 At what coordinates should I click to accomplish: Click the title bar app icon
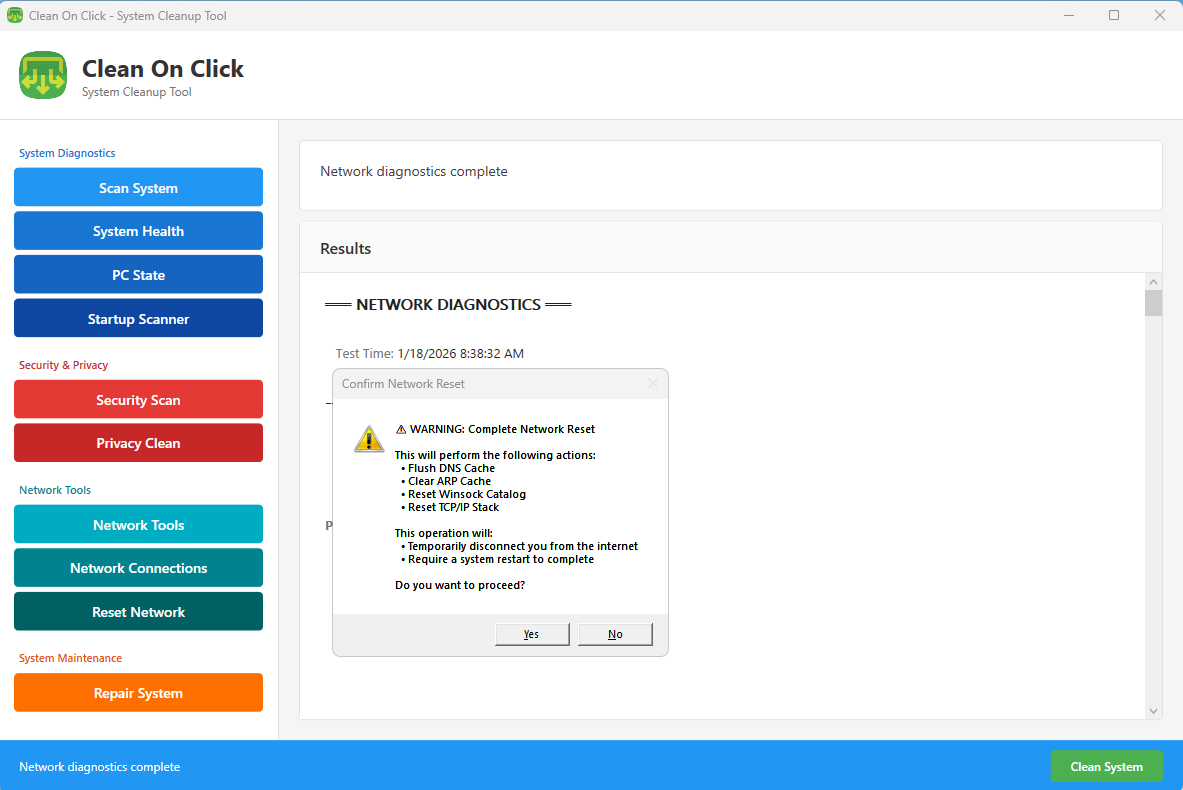tap(15, 15)
